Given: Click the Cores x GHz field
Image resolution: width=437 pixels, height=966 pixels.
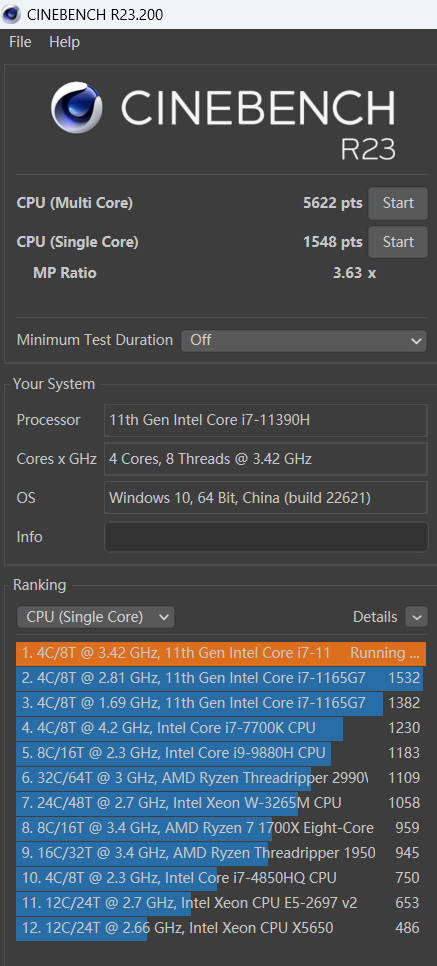Looking at the screenshot, I should click(x=266, y=459).
